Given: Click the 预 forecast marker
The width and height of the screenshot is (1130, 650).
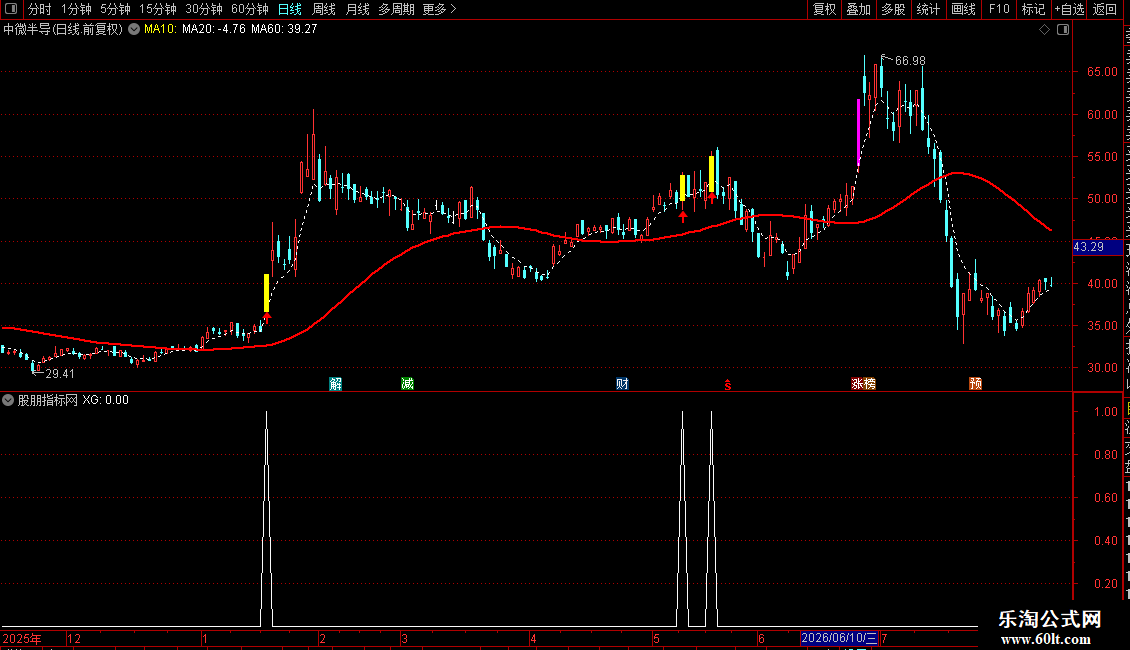Looking at the screenshot, I should (976, 384).
